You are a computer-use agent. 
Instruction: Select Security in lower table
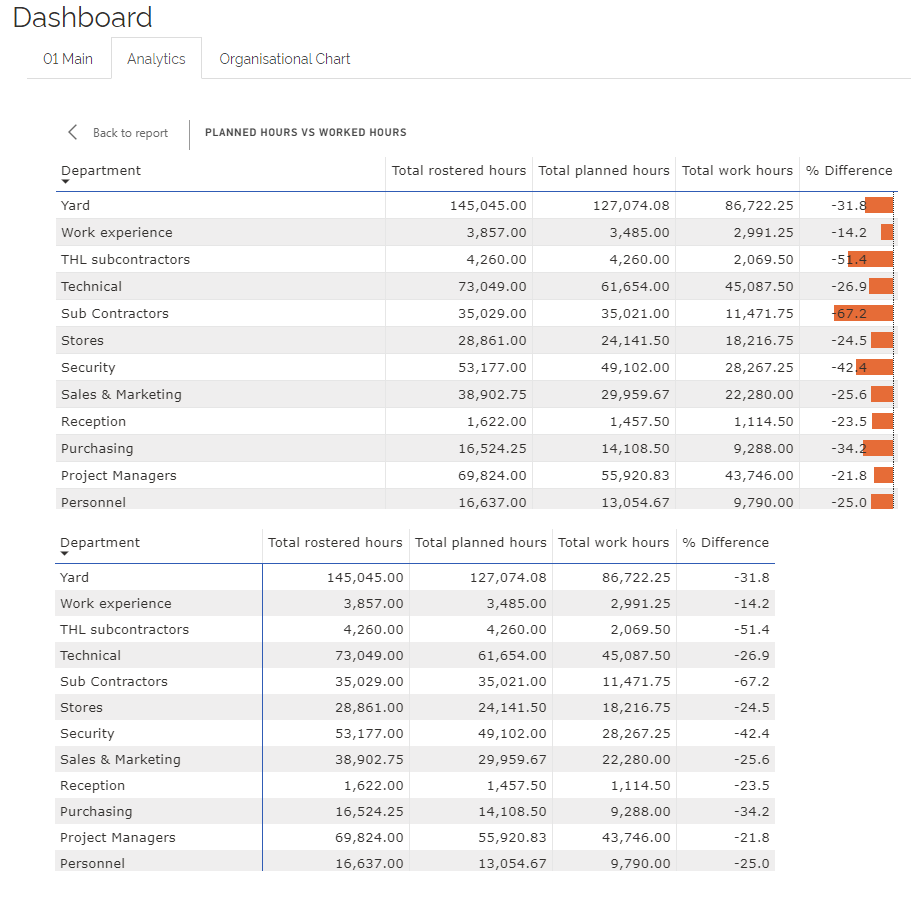87,733
